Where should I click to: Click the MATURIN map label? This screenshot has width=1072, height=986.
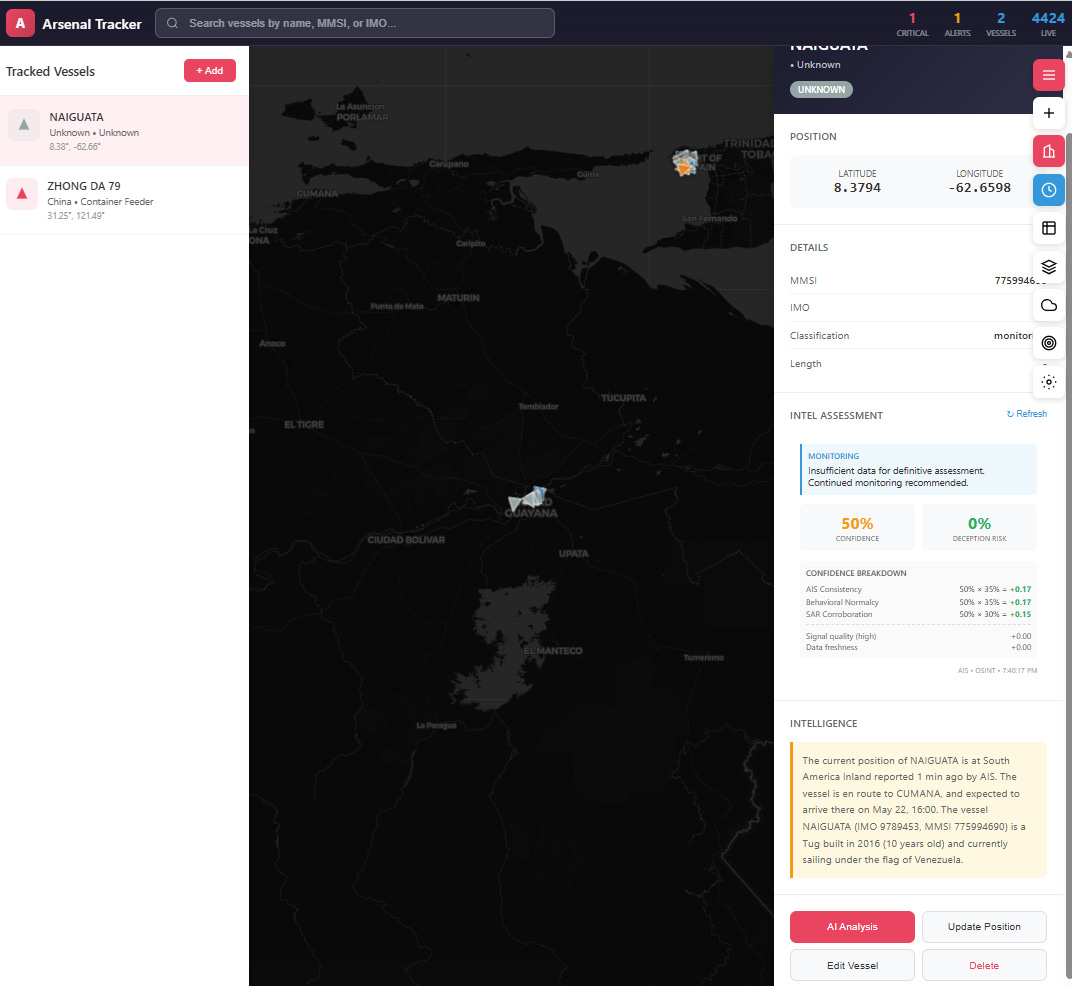click(458, 298)
